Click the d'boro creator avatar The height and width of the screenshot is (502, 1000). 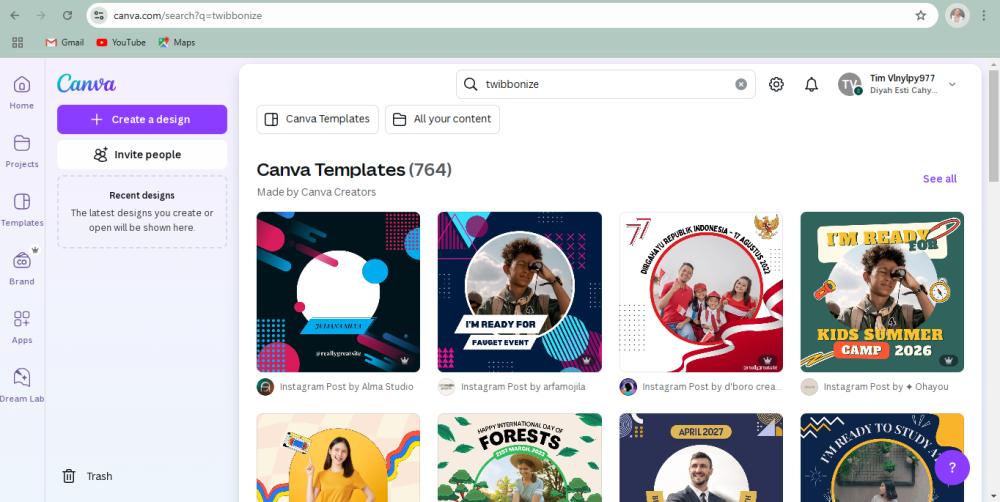click(x=628, y=387)
